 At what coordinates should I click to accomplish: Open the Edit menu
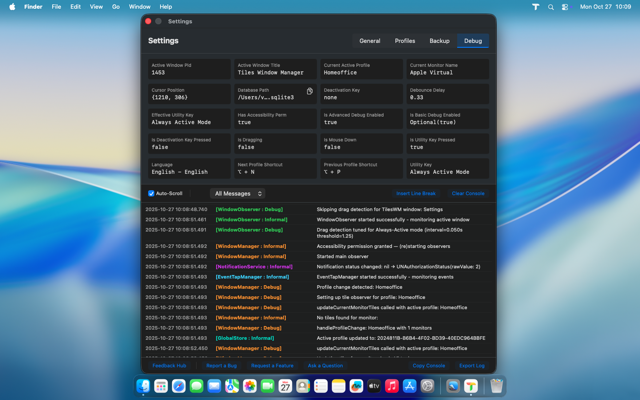pyautogui.click(x=75, y=7)
